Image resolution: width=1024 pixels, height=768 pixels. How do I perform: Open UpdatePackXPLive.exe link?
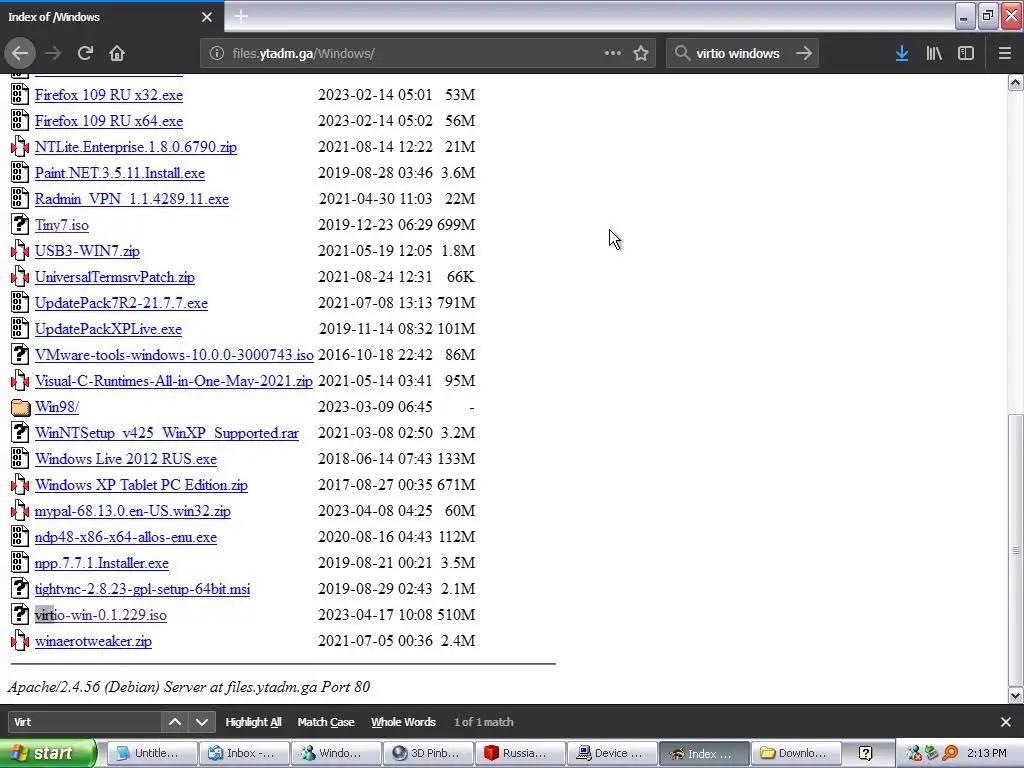[108, 329]
